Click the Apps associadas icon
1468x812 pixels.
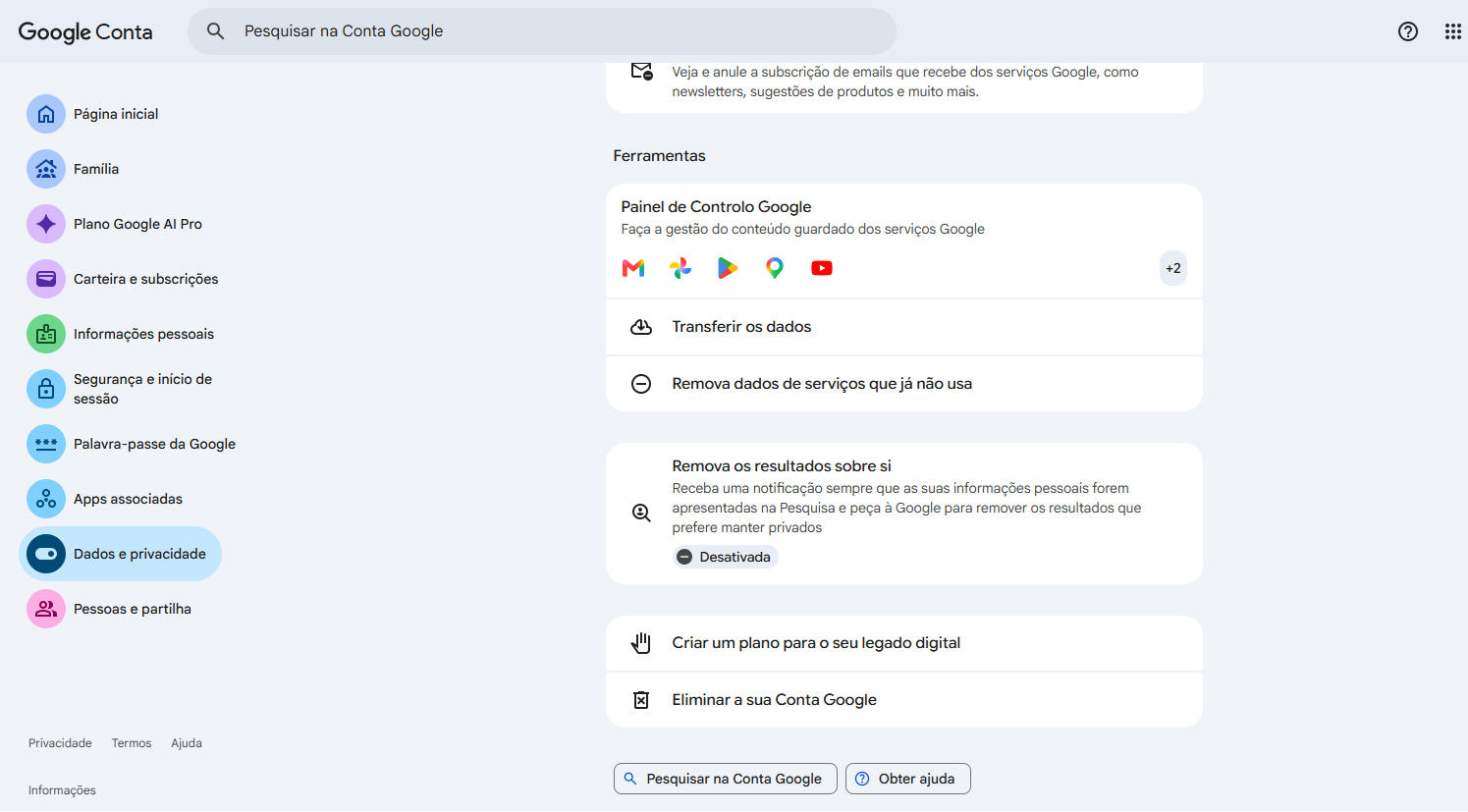46,499
